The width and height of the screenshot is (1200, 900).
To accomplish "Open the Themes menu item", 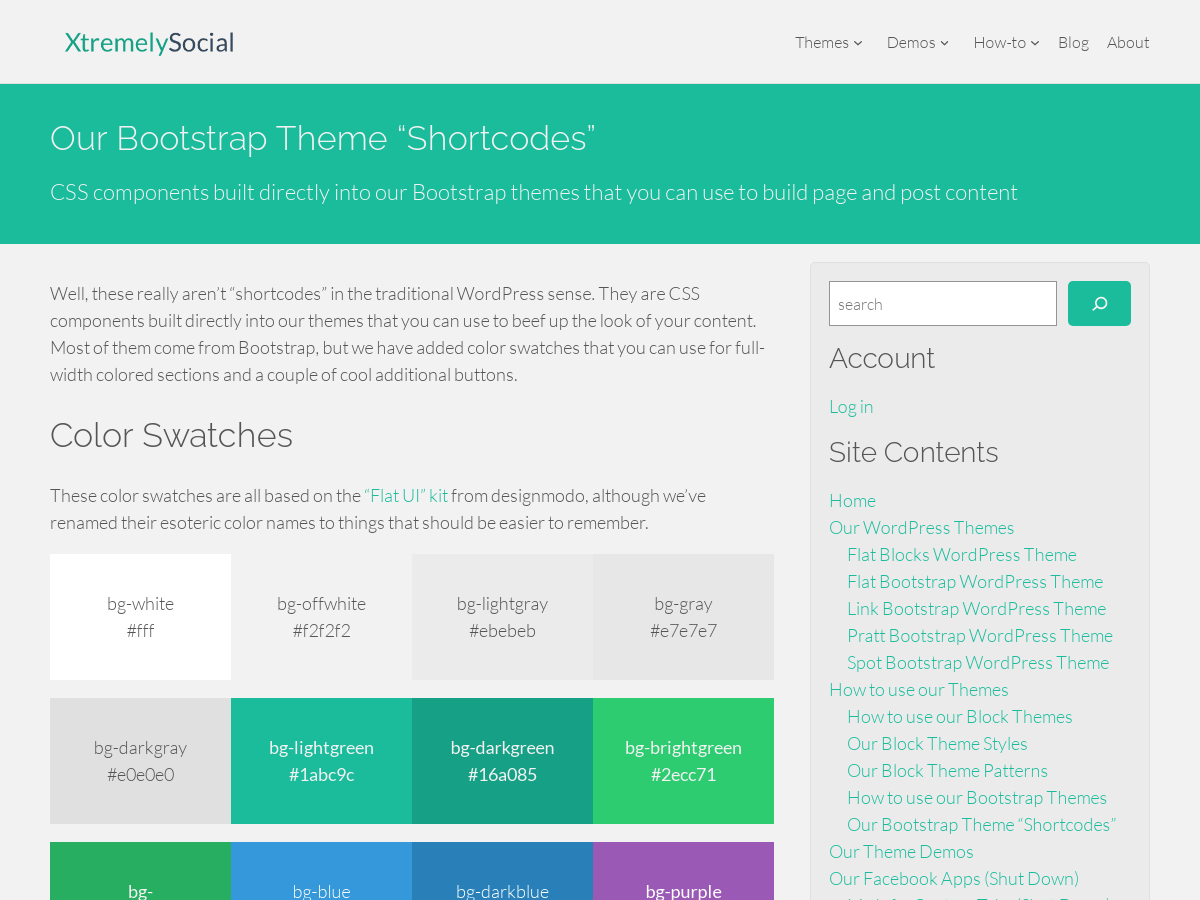I will click(822, 42).
